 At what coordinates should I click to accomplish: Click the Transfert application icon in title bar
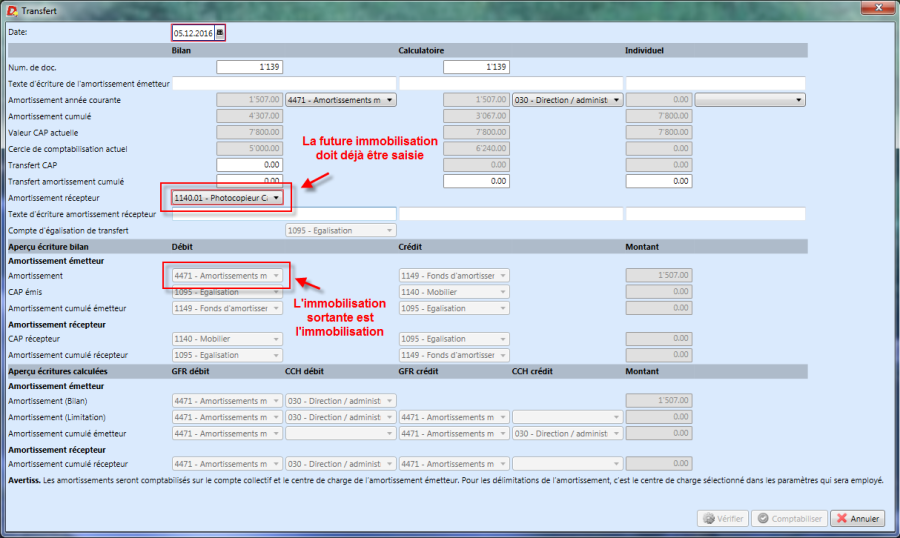(12, 9)
